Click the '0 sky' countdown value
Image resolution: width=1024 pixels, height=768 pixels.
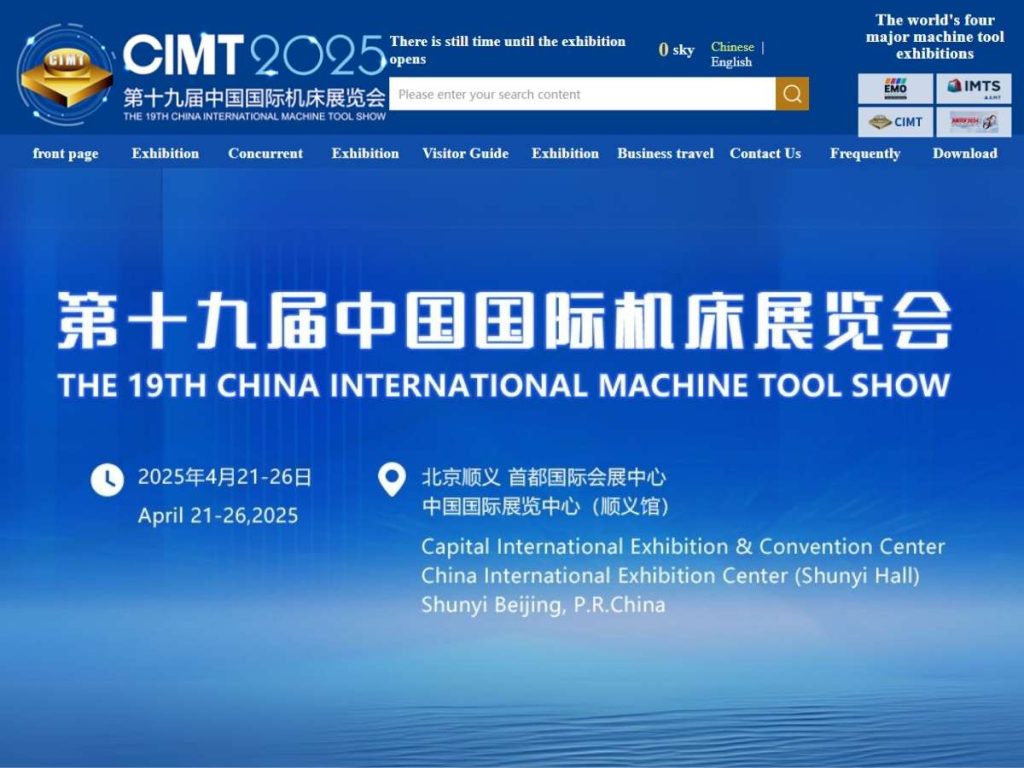click(676, 50)
